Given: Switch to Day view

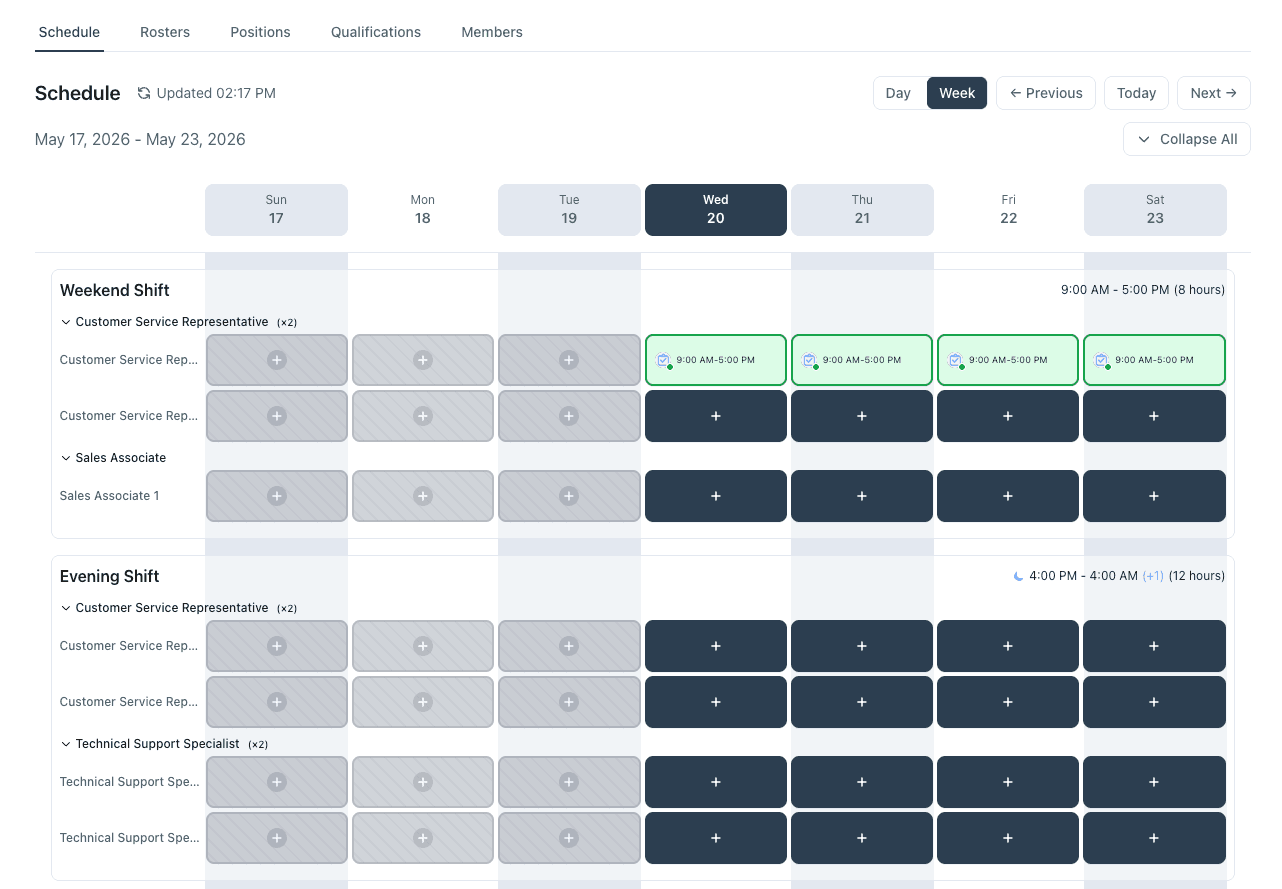Looking at the screenshot, I should (x=898, y=93).
